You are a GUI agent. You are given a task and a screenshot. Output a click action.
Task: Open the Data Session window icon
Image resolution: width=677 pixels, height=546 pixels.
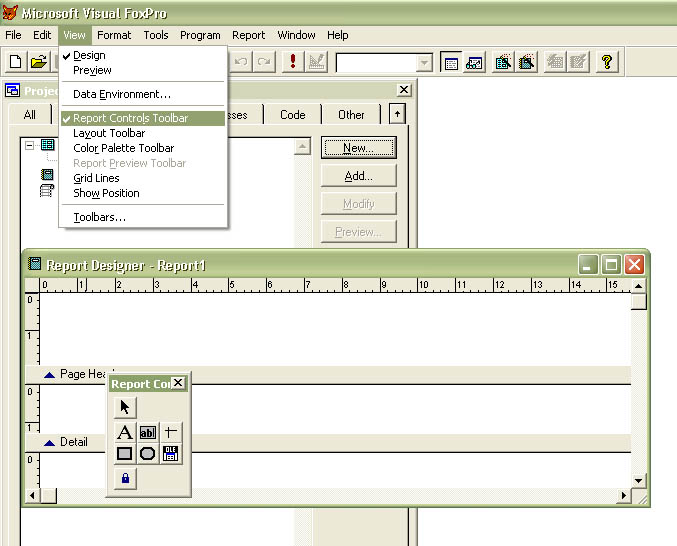tap(474, 63)
